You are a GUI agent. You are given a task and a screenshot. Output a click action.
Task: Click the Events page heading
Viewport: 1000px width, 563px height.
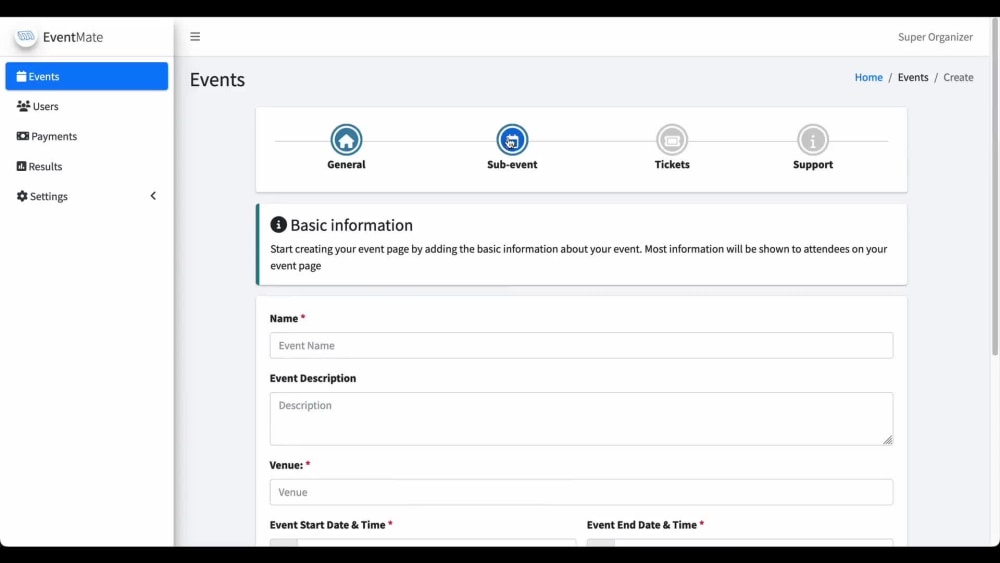217,80
